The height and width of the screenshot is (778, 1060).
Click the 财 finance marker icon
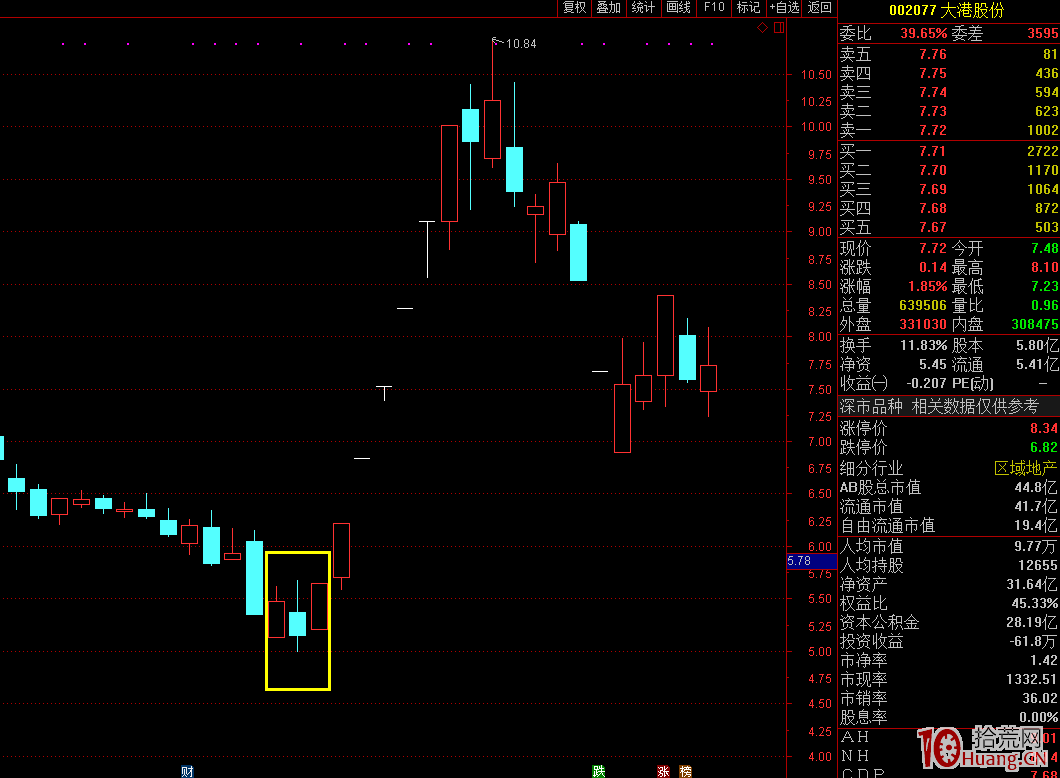pyautogui.click(x=187, y=771)
